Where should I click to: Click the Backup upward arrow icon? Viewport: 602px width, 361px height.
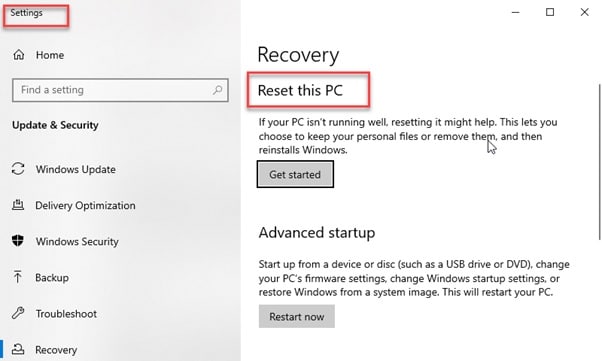(x=18, y=277)
